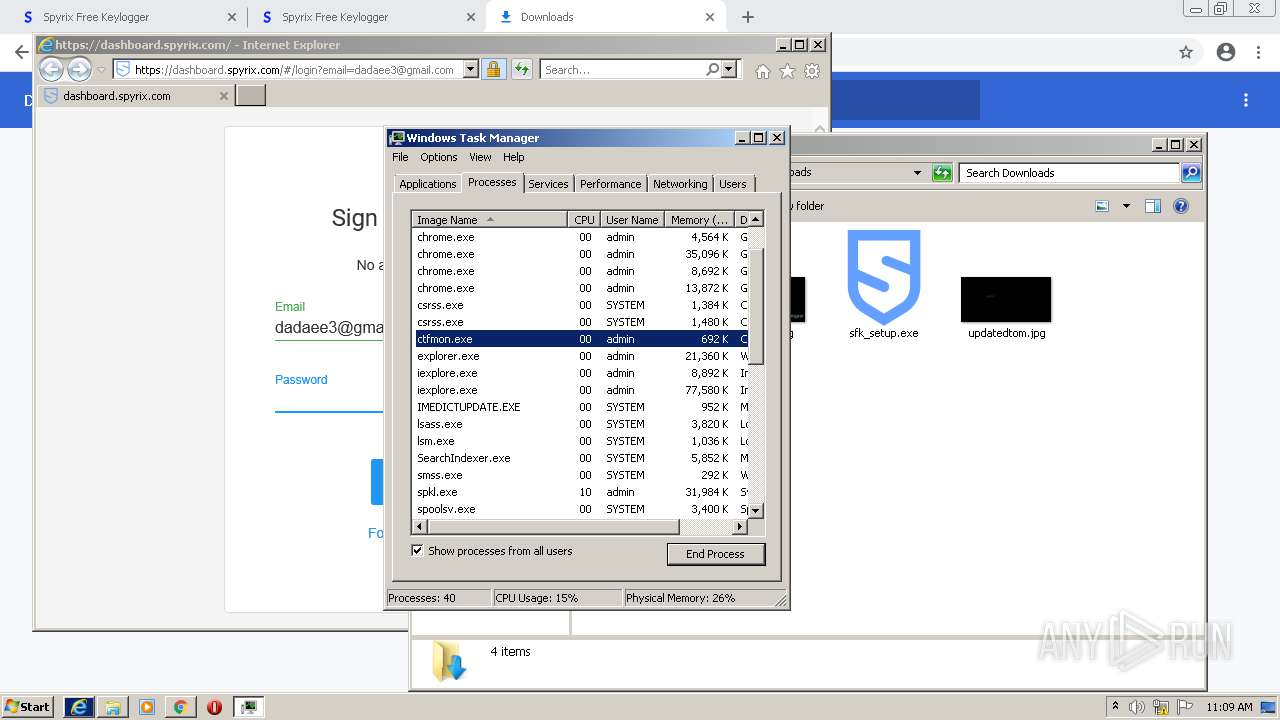The height and width of the screenshot is (720, 1280).
Task: Open Internet Explorer taskbar icon
Action: [x=79, y=707]
